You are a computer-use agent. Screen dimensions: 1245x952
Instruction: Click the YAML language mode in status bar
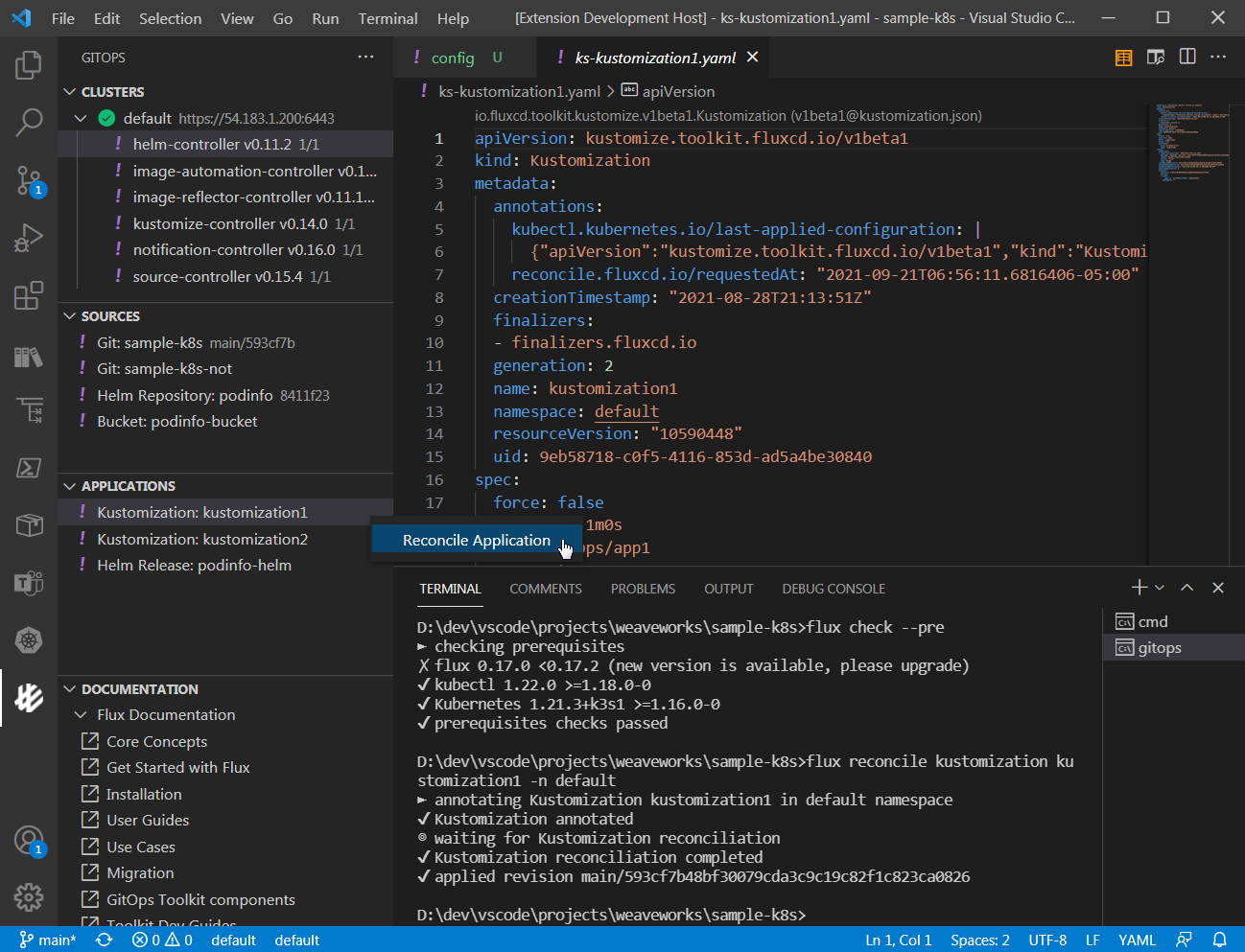click(x=1137, y=940)
